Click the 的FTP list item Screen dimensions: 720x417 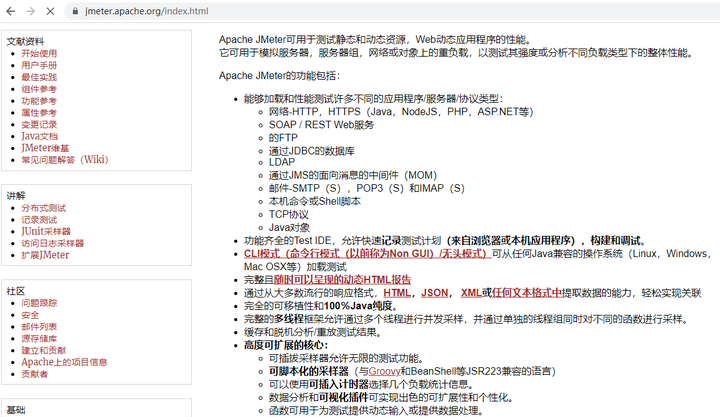pyautogui.click(x=283, y=138)
